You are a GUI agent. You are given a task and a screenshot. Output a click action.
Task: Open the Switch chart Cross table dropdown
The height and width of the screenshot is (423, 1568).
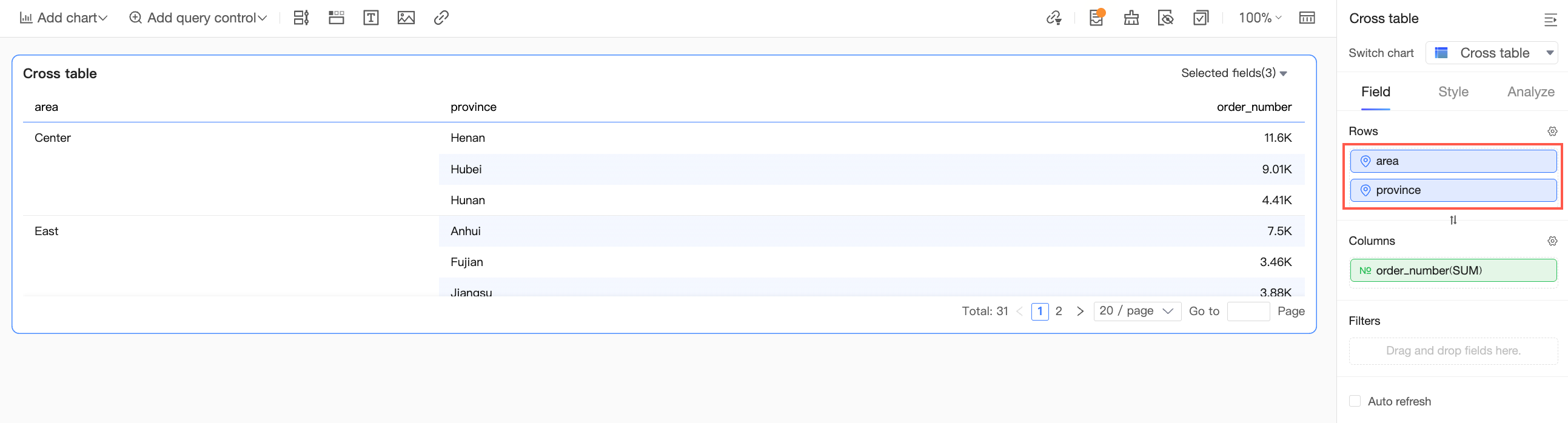1492,53
